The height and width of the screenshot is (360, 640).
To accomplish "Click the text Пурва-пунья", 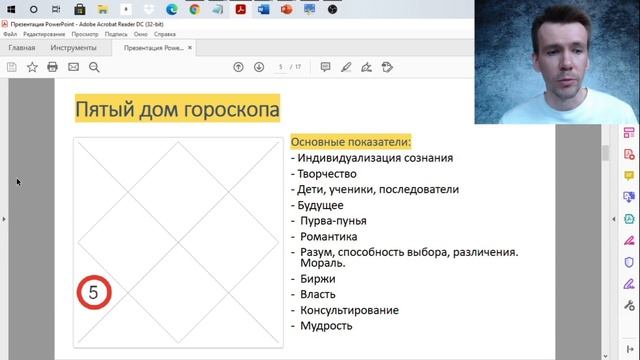I will click(x=333, y=221).
